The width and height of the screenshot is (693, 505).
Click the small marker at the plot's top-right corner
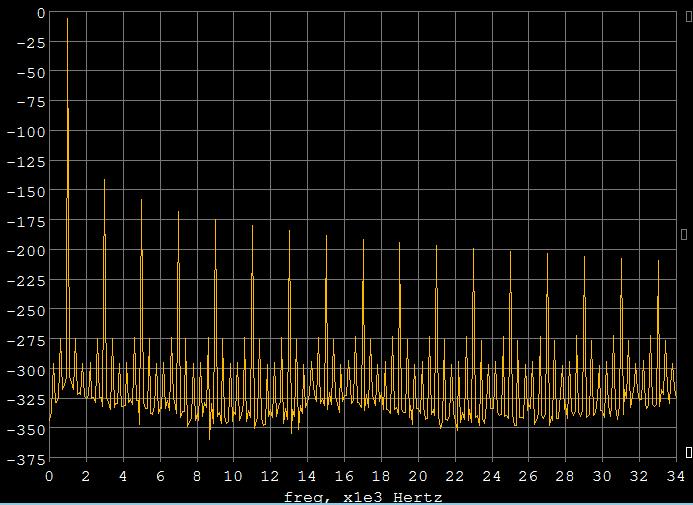689,17
